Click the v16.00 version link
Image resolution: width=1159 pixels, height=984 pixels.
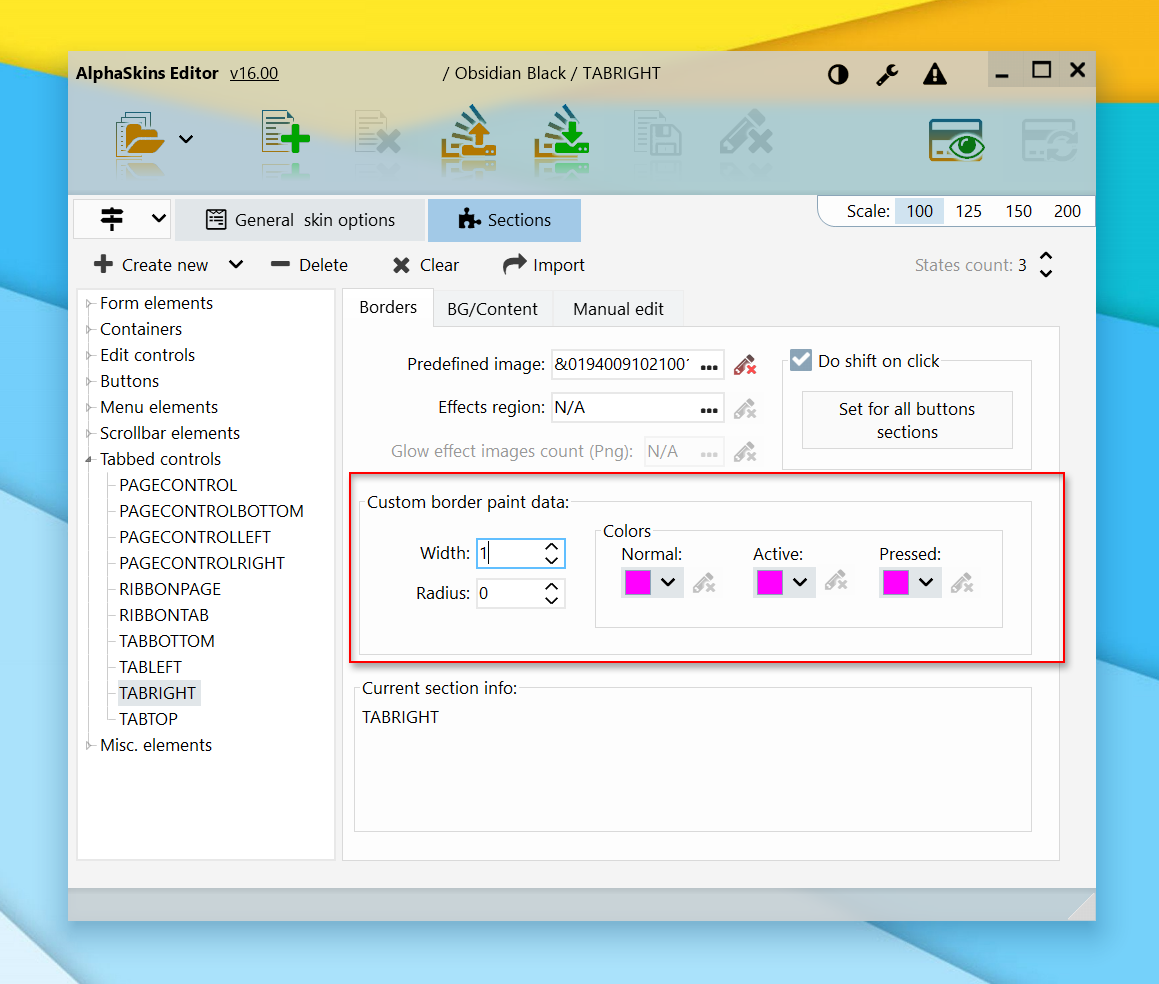(x=254, y=73)
